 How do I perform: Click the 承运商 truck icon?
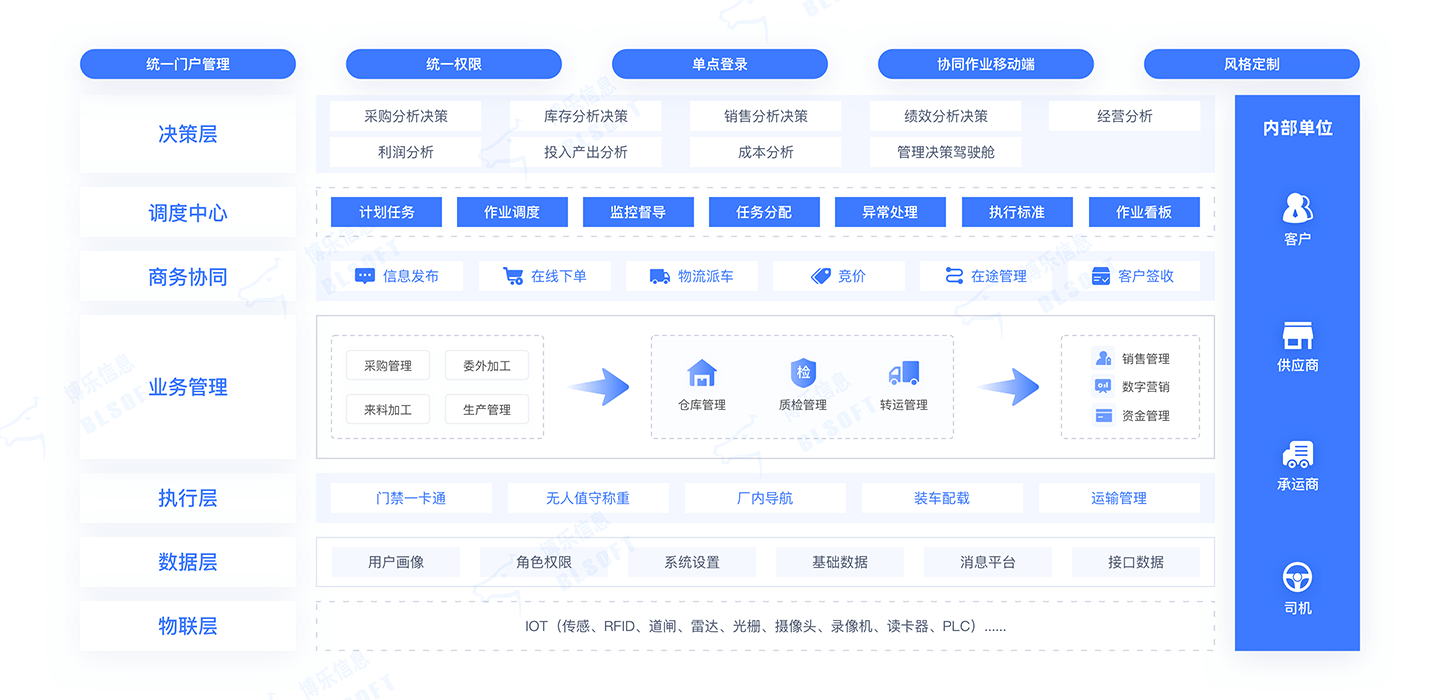pos(1297,455)
